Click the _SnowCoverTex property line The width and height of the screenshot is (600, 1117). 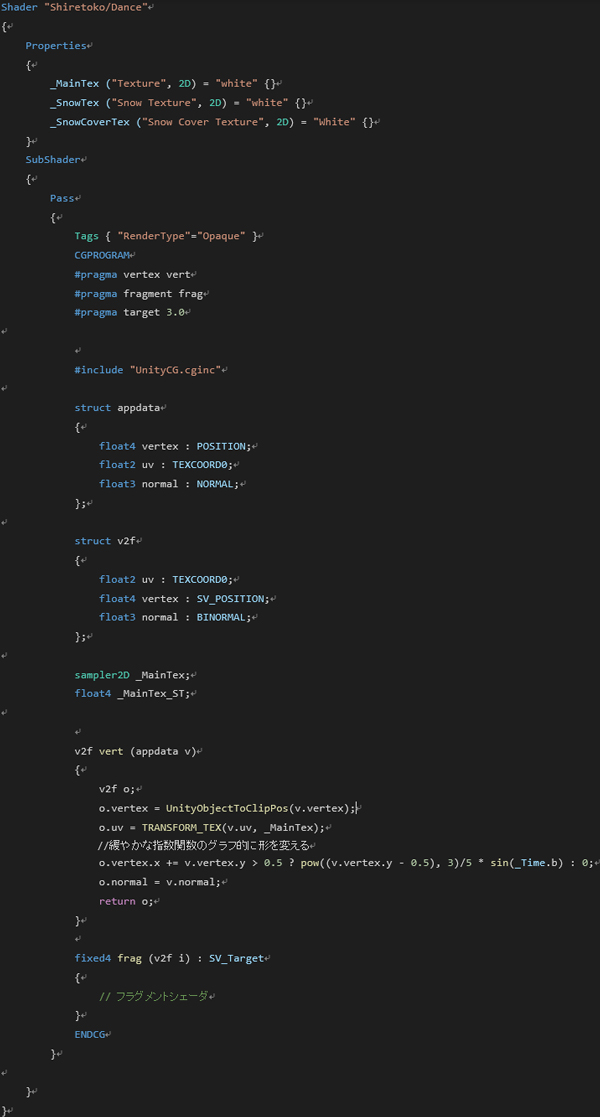pos(210,122)
